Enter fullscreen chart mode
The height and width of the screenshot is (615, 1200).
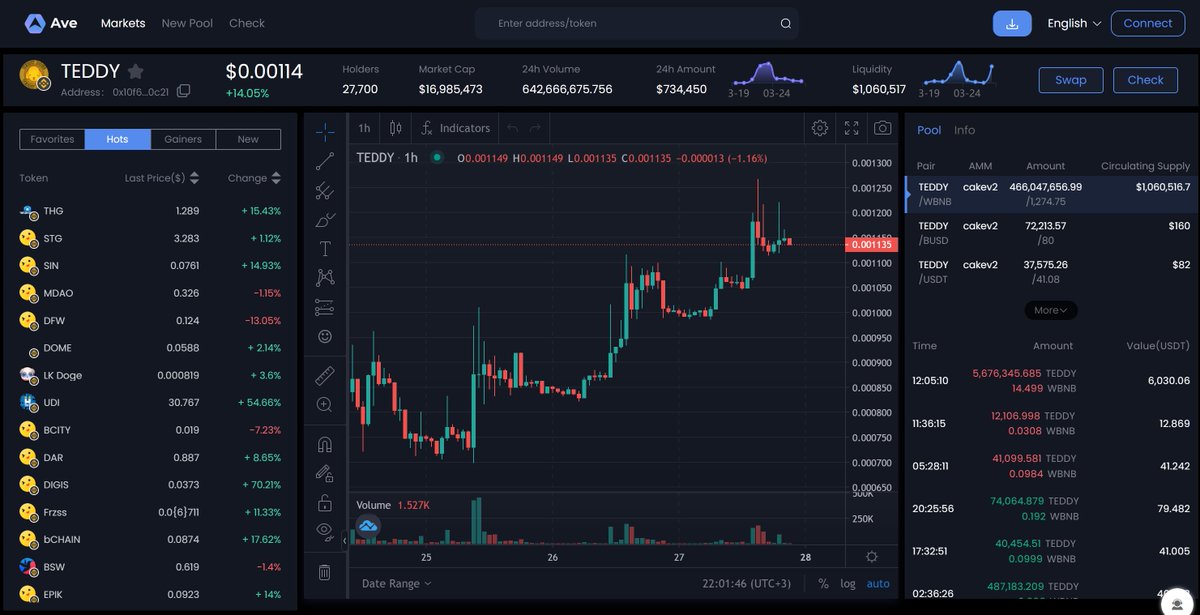(851, 128)
